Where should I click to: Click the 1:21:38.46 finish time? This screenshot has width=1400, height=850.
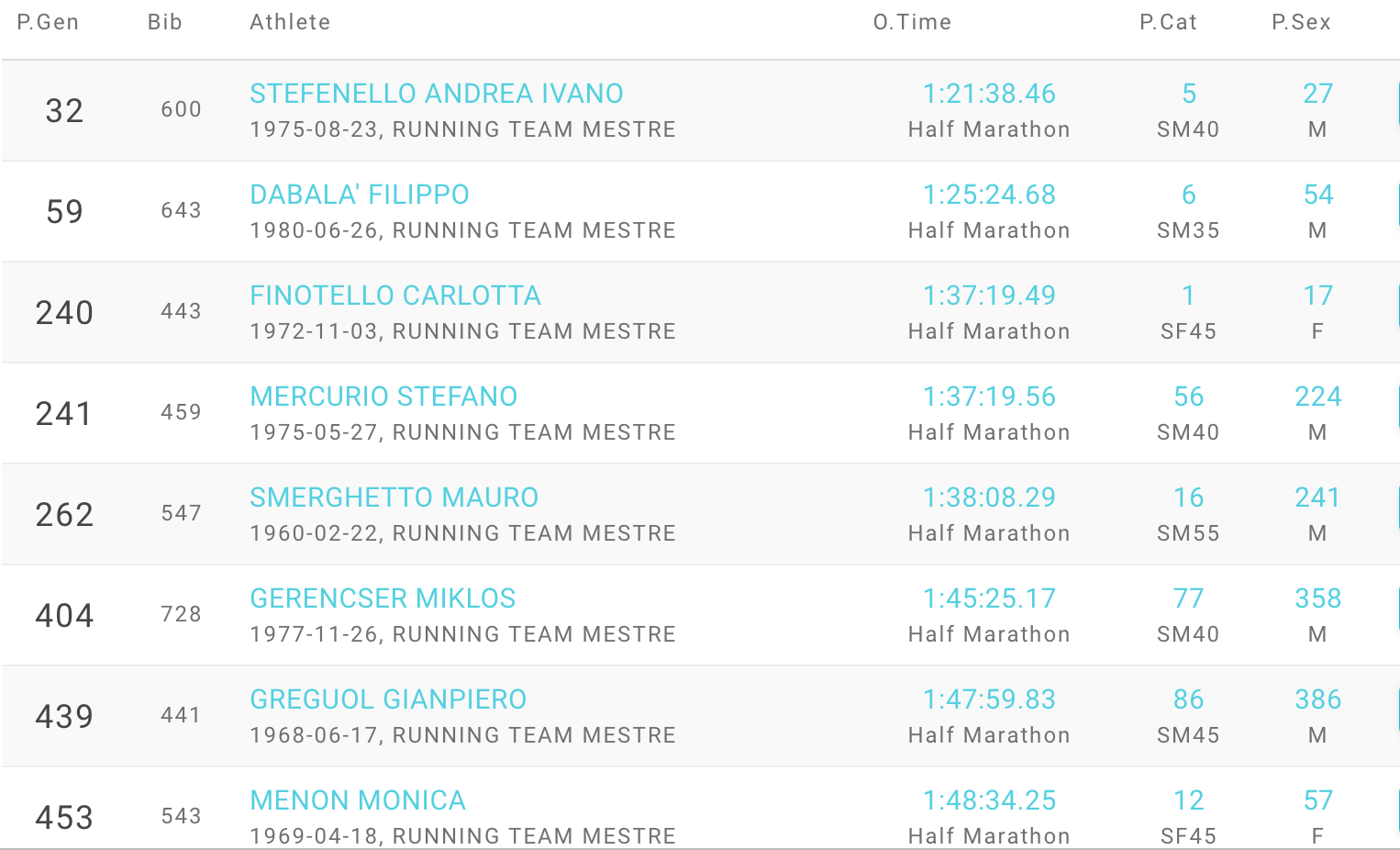(x=989, y=94)
